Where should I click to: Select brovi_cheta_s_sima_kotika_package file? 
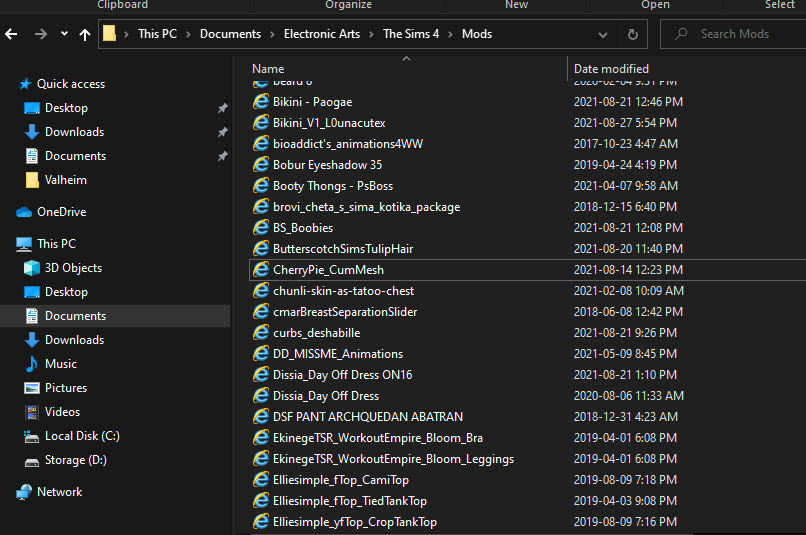(367, 207)
